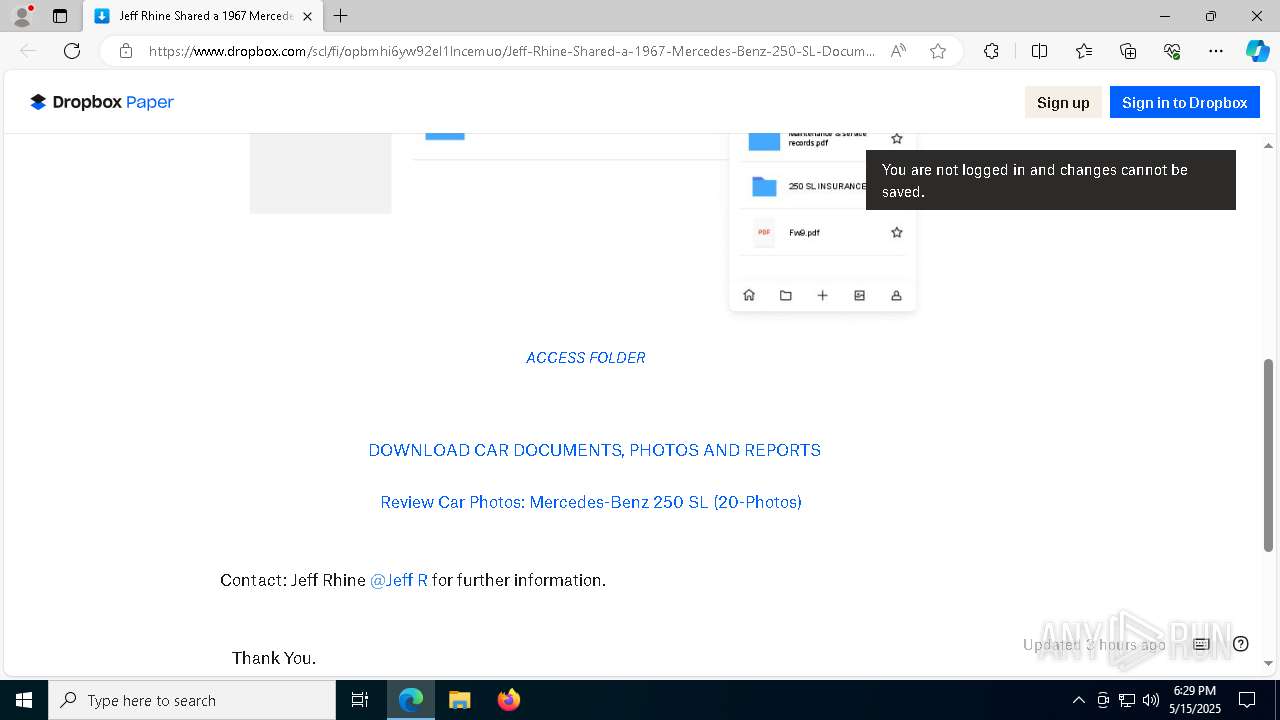The height and width of the screenshot is (720, 1280).
Task: Tap the plus icon in mobile preview
Action: click(822, 295)
